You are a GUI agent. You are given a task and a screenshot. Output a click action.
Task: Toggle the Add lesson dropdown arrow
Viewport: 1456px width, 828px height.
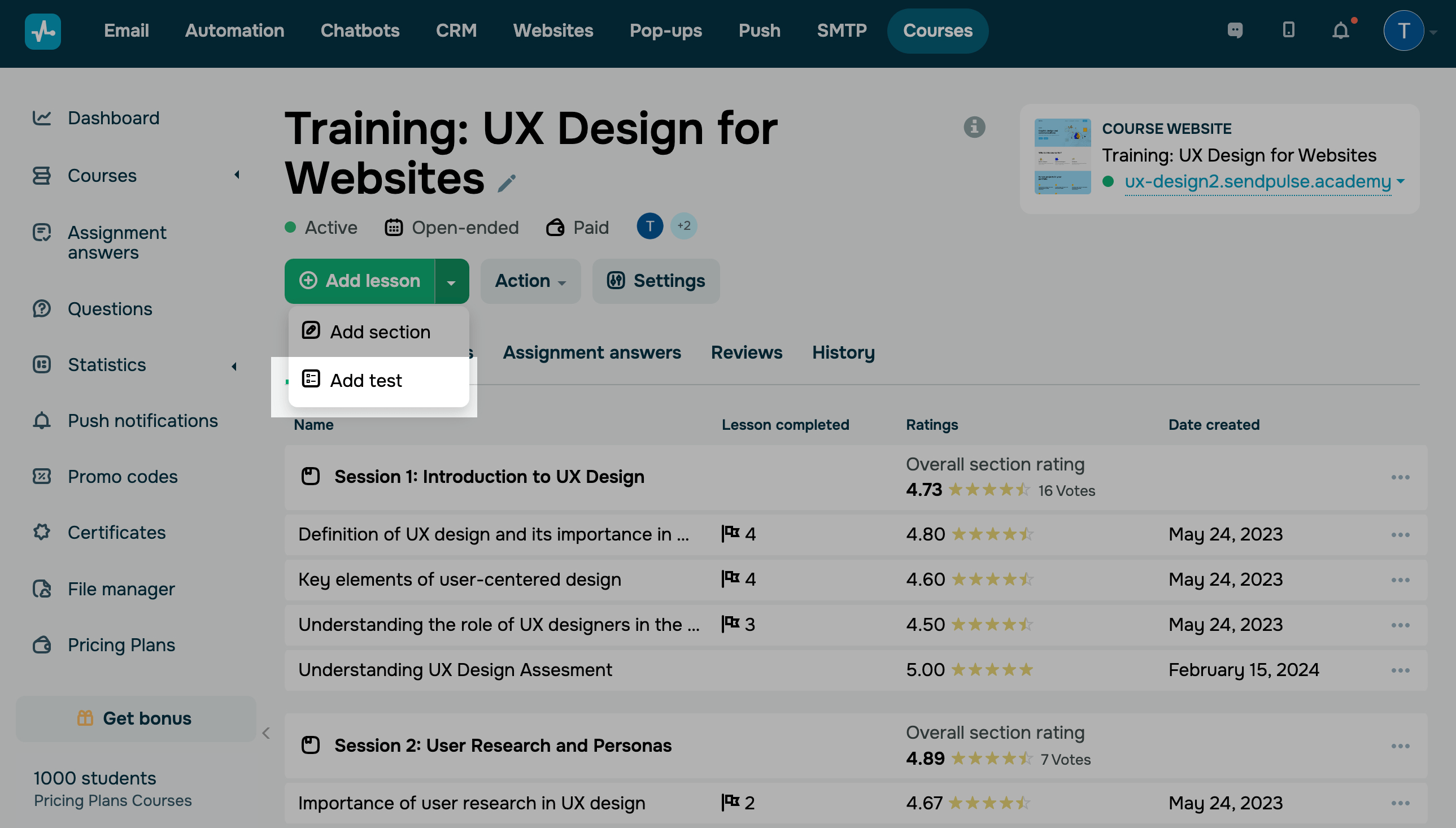click(x=451, y=282)
